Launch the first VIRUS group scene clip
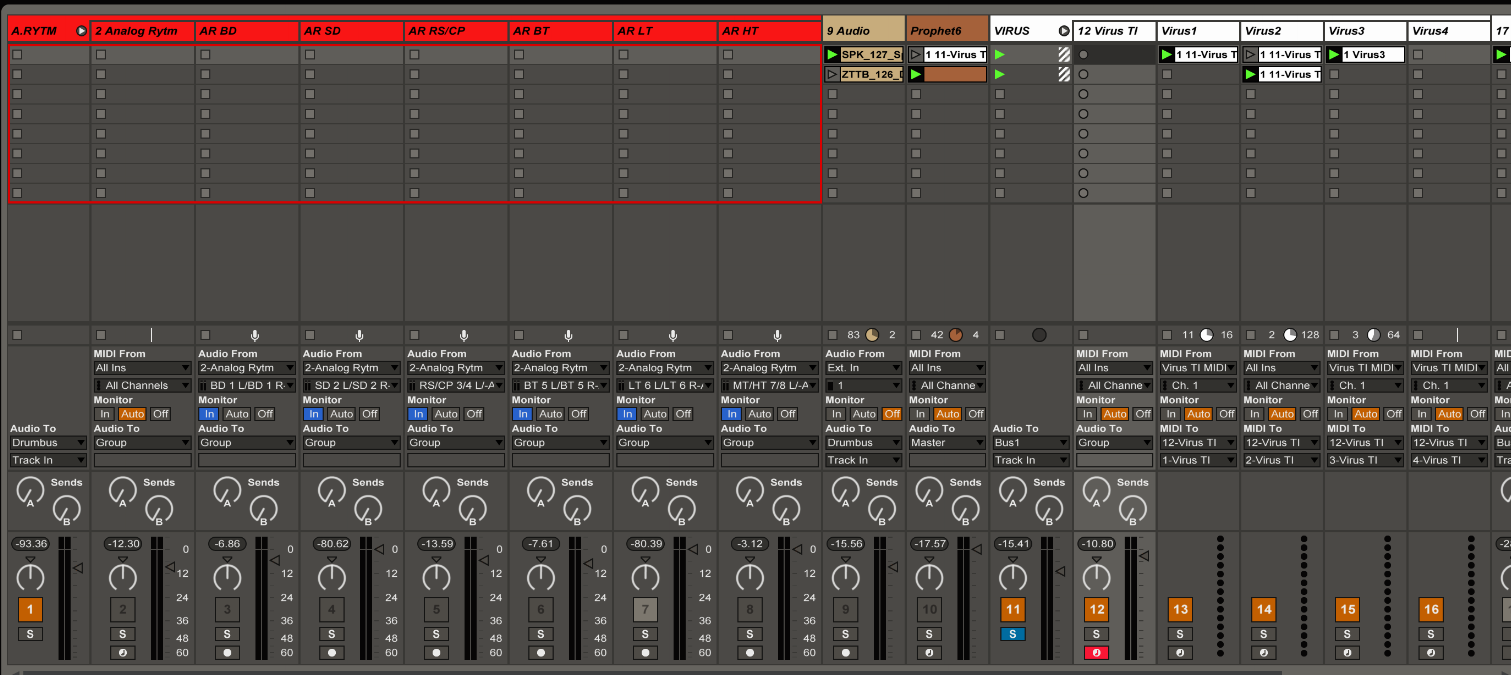 point(999,55)
